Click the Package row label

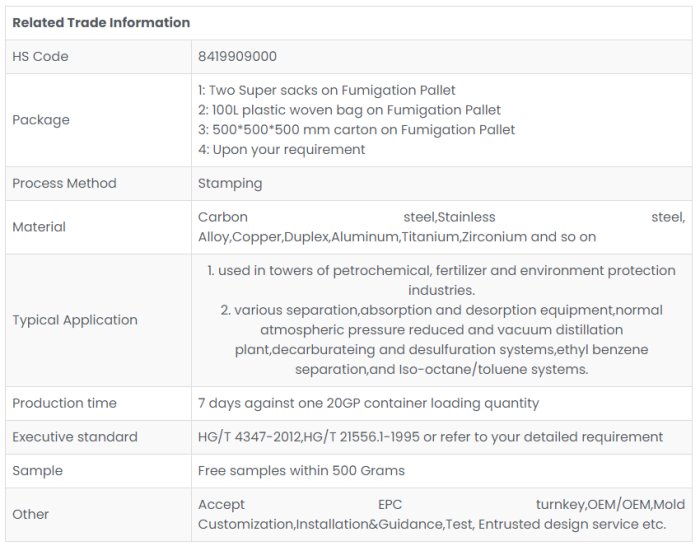coord(41,120)
